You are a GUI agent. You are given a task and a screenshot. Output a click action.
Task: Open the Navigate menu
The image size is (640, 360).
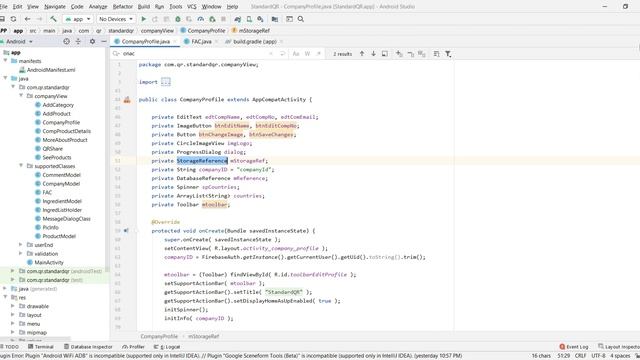coord(55,7)
